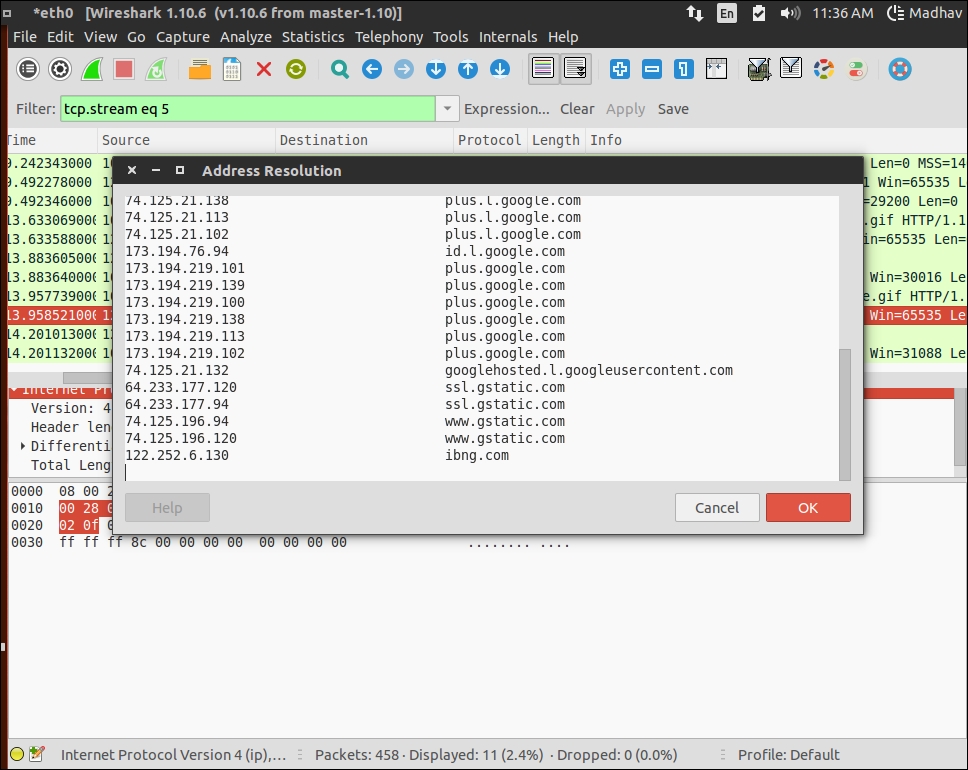Open the Help menu in the menu bar
The height and width of the screenshot is (770, 968).
coord(563,37)
